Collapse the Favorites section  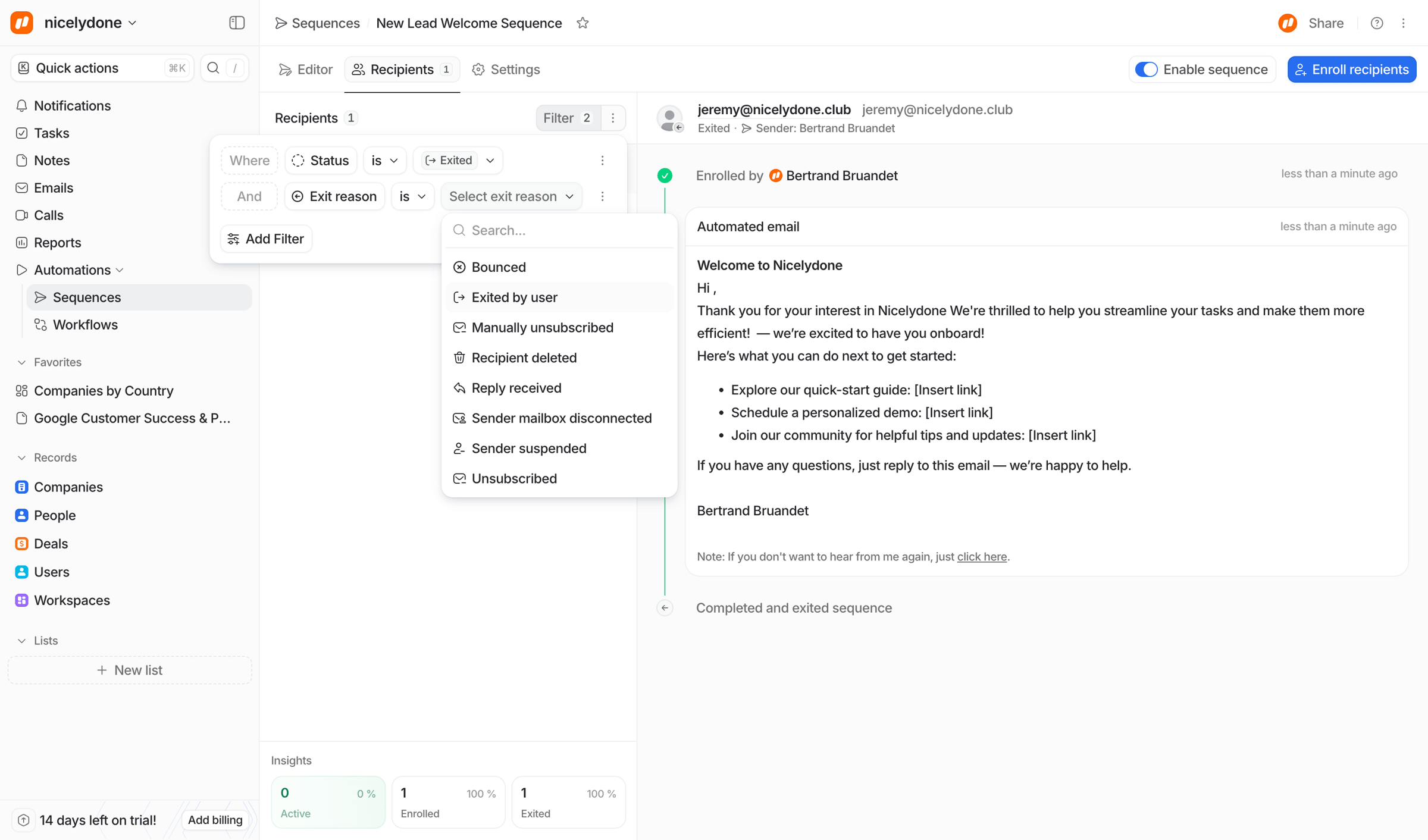coord(22,362)
